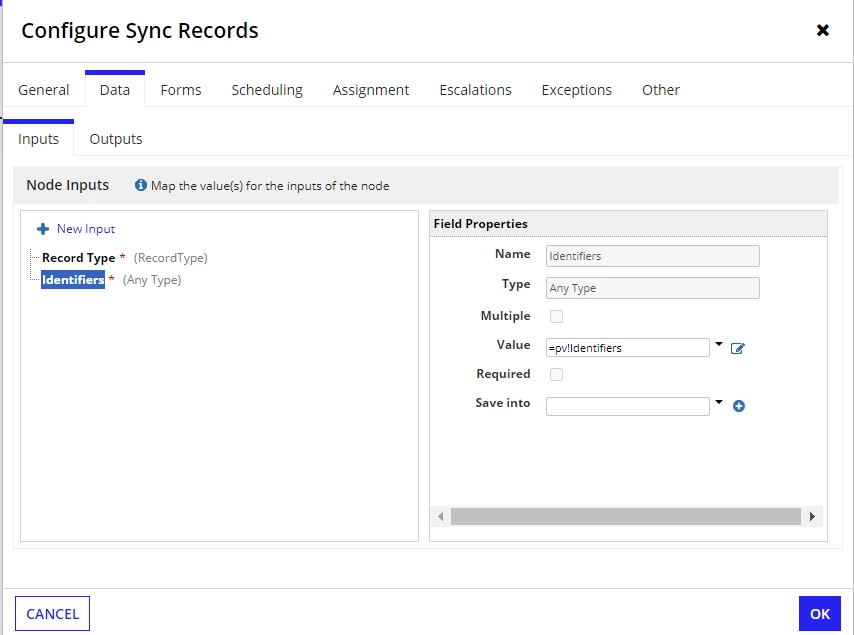Select the Record Type input in tree

pos(78,258)
